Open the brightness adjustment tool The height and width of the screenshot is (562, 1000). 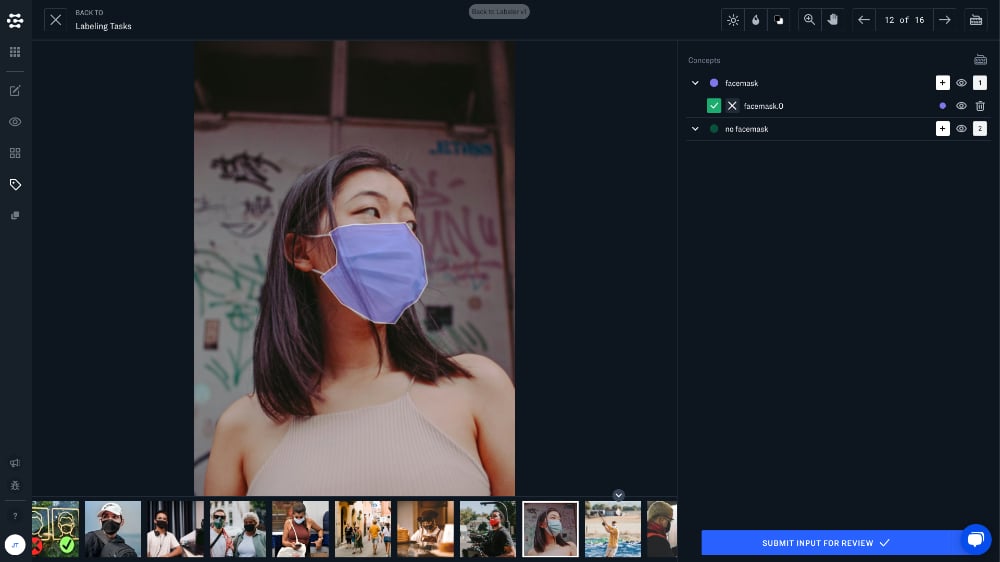[733, 20]
